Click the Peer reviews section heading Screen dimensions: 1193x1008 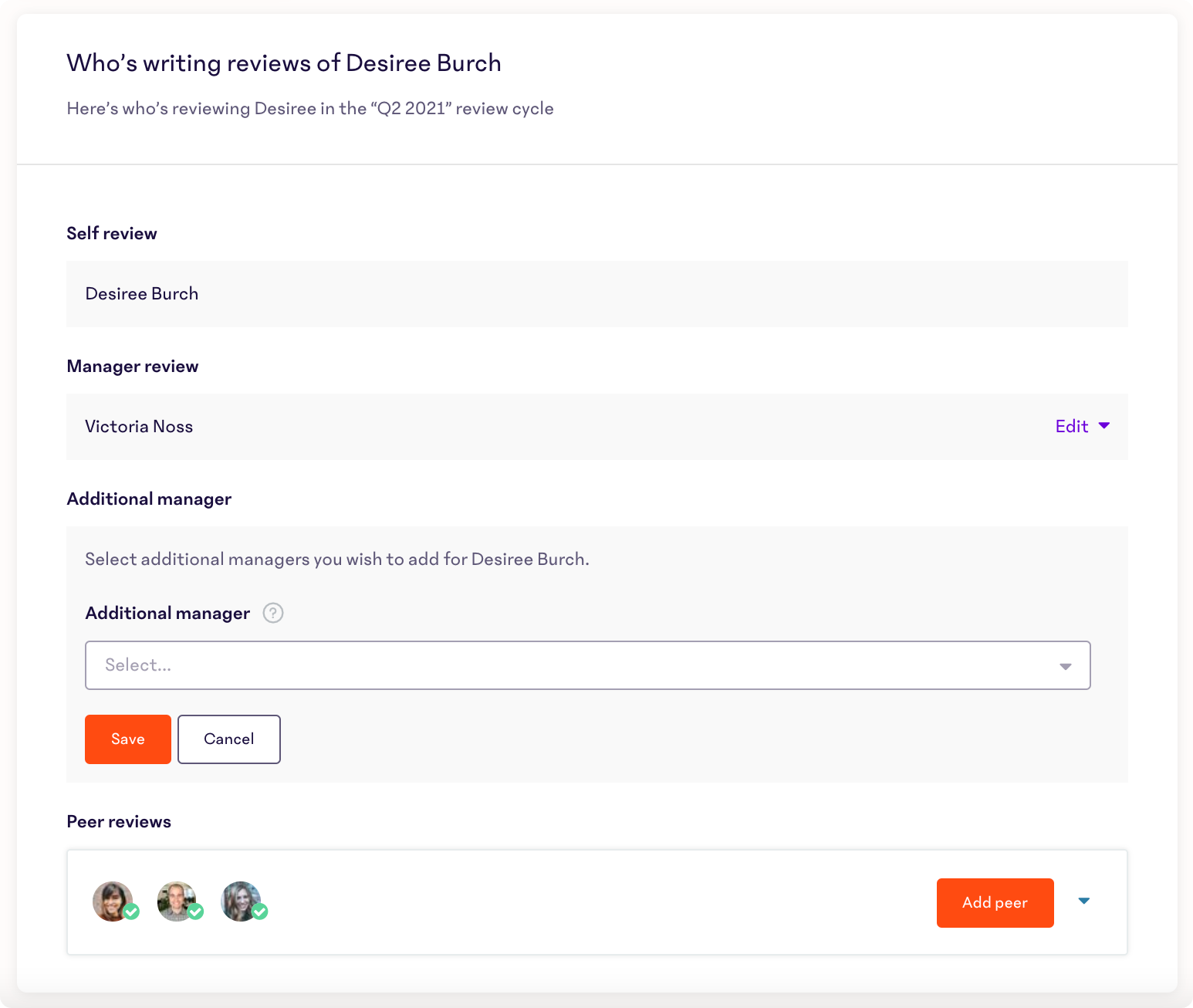119,822
